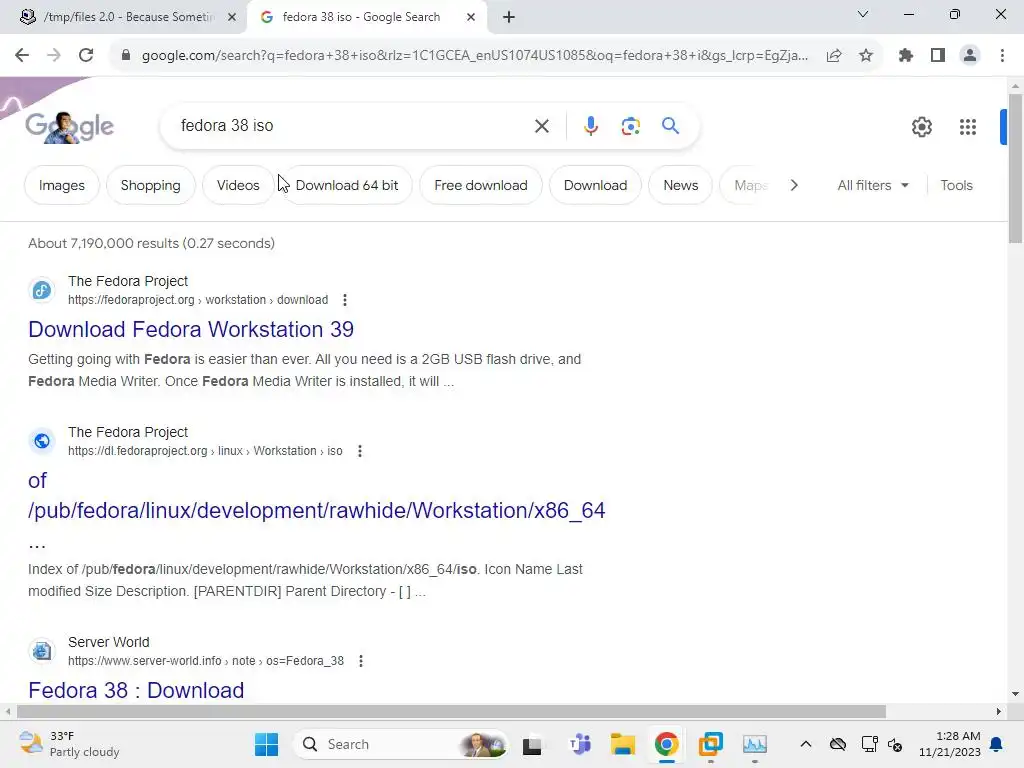Open options for fedoraproject.org workstation result
1024x768 pixels.
click(345, 300)
